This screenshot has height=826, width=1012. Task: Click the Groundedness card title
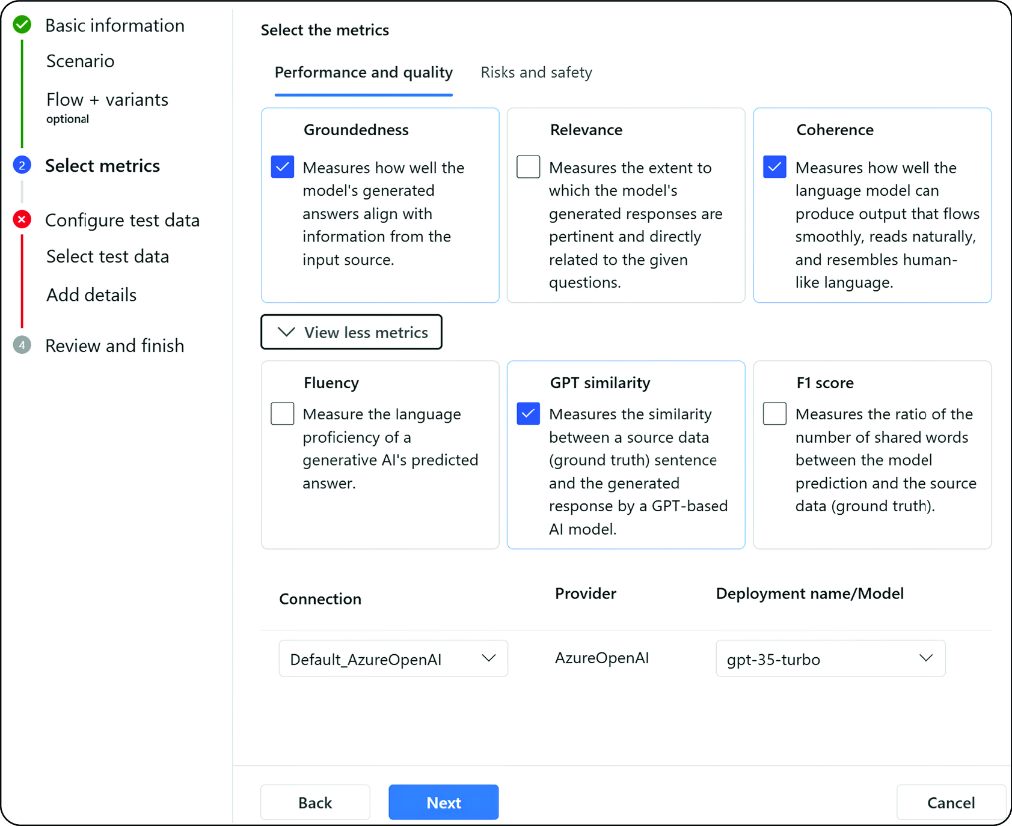pos(356,130)
